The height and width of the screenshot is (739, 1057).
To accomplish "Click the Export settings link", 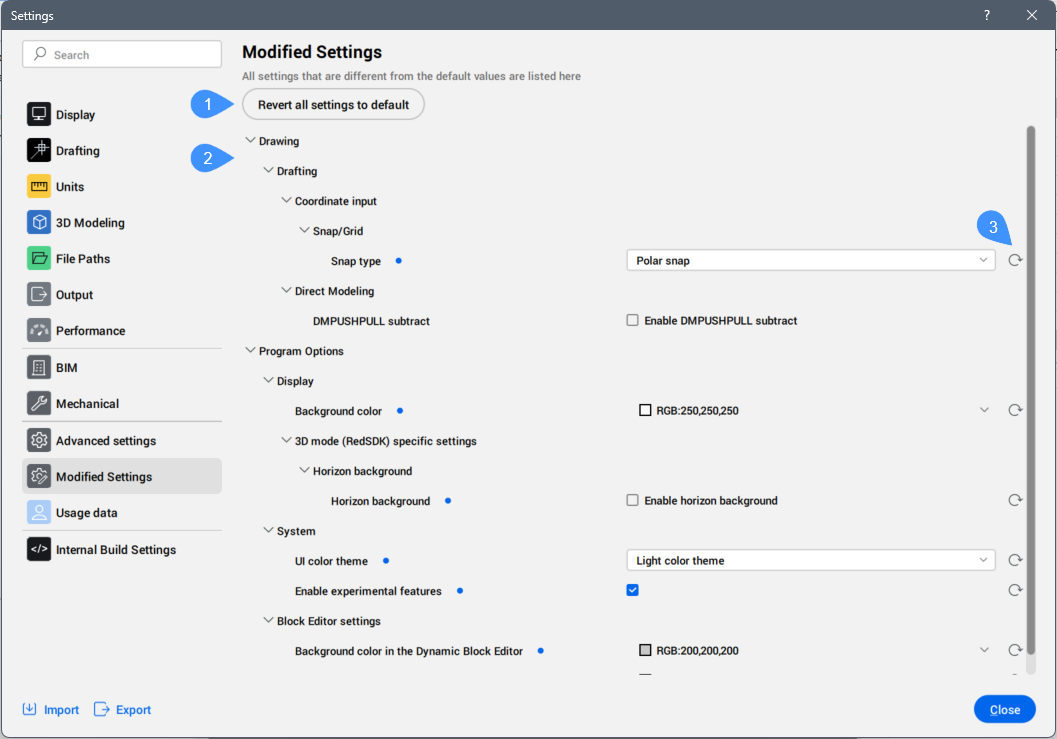I will pos(123,710).
